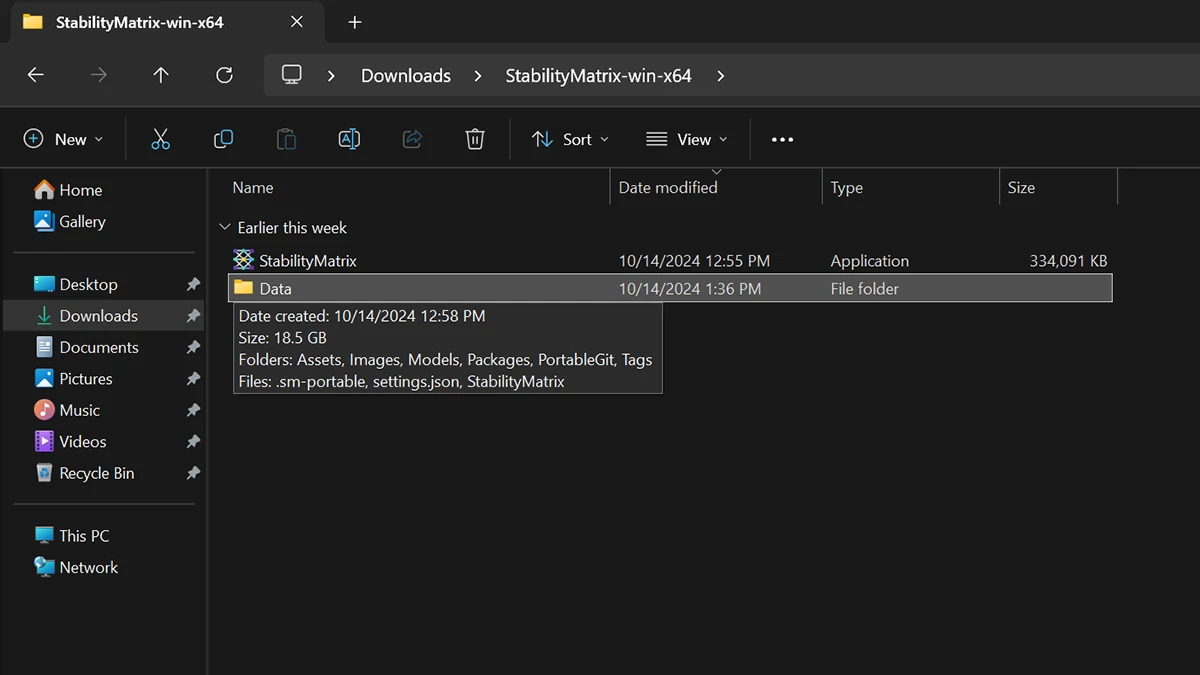1200x675 pixels.
Task: Open the New item dropdown
Action: tap(64, 139)
